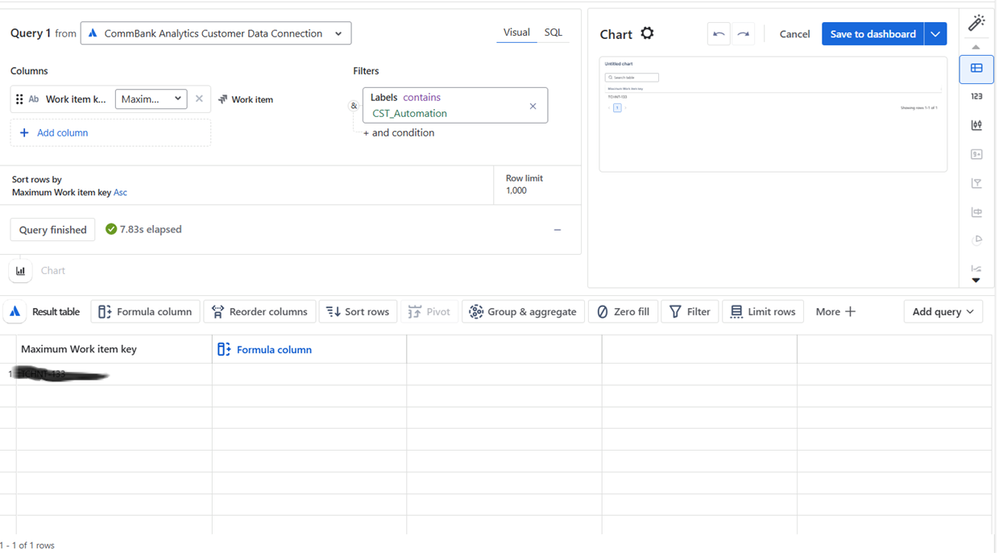
Task: Open the Maximum aggregation dropdown
Action: (151, 99)
